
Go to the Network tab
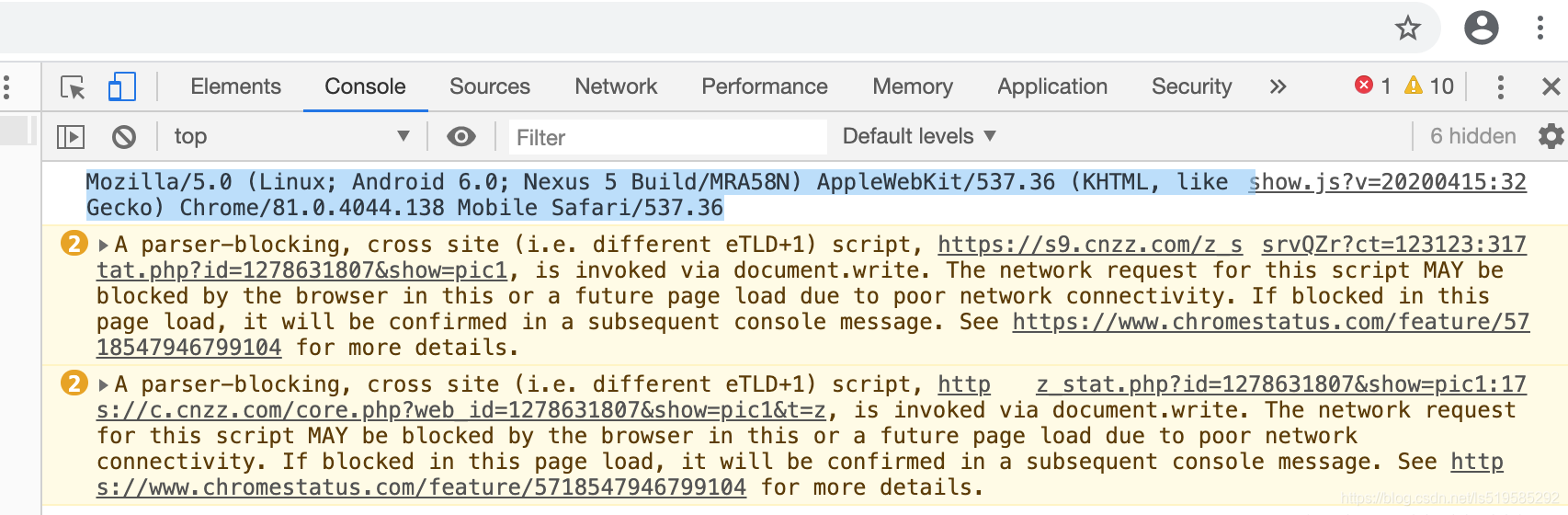[x=616, y=86]
